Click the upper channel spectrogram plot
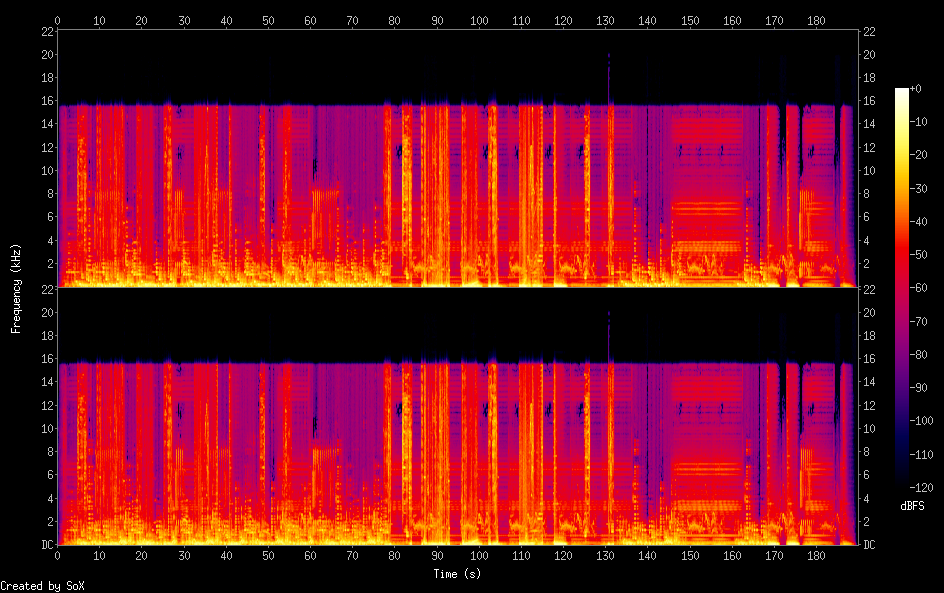 click(x=458, y=158)
